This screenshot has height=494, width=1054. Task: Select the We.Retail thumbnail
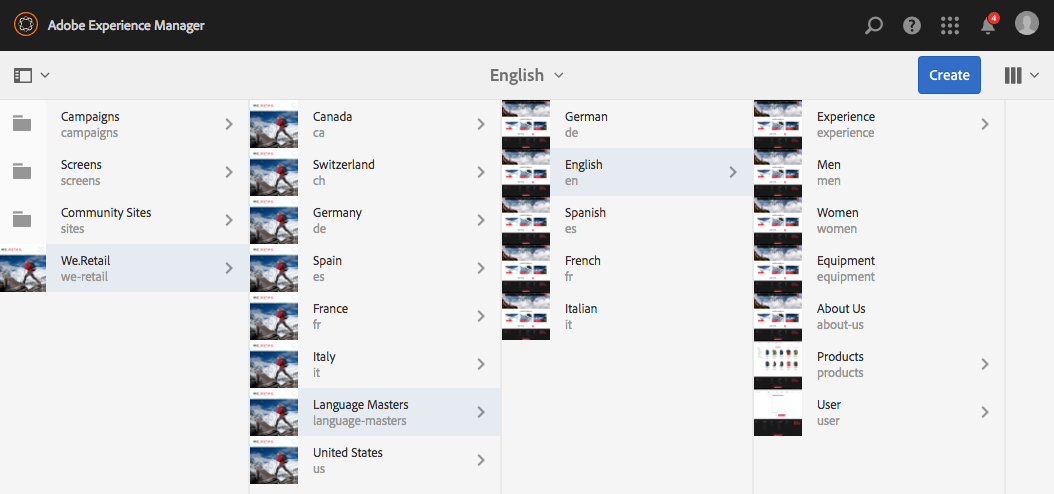(x=23, y=268)
